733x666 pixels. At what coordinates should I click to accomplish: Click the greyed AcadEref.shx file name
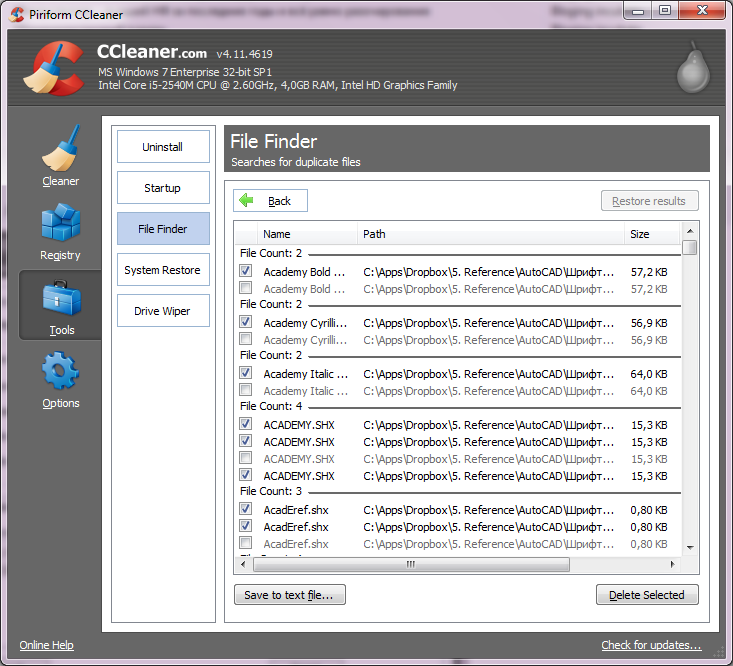pos(296,544)
